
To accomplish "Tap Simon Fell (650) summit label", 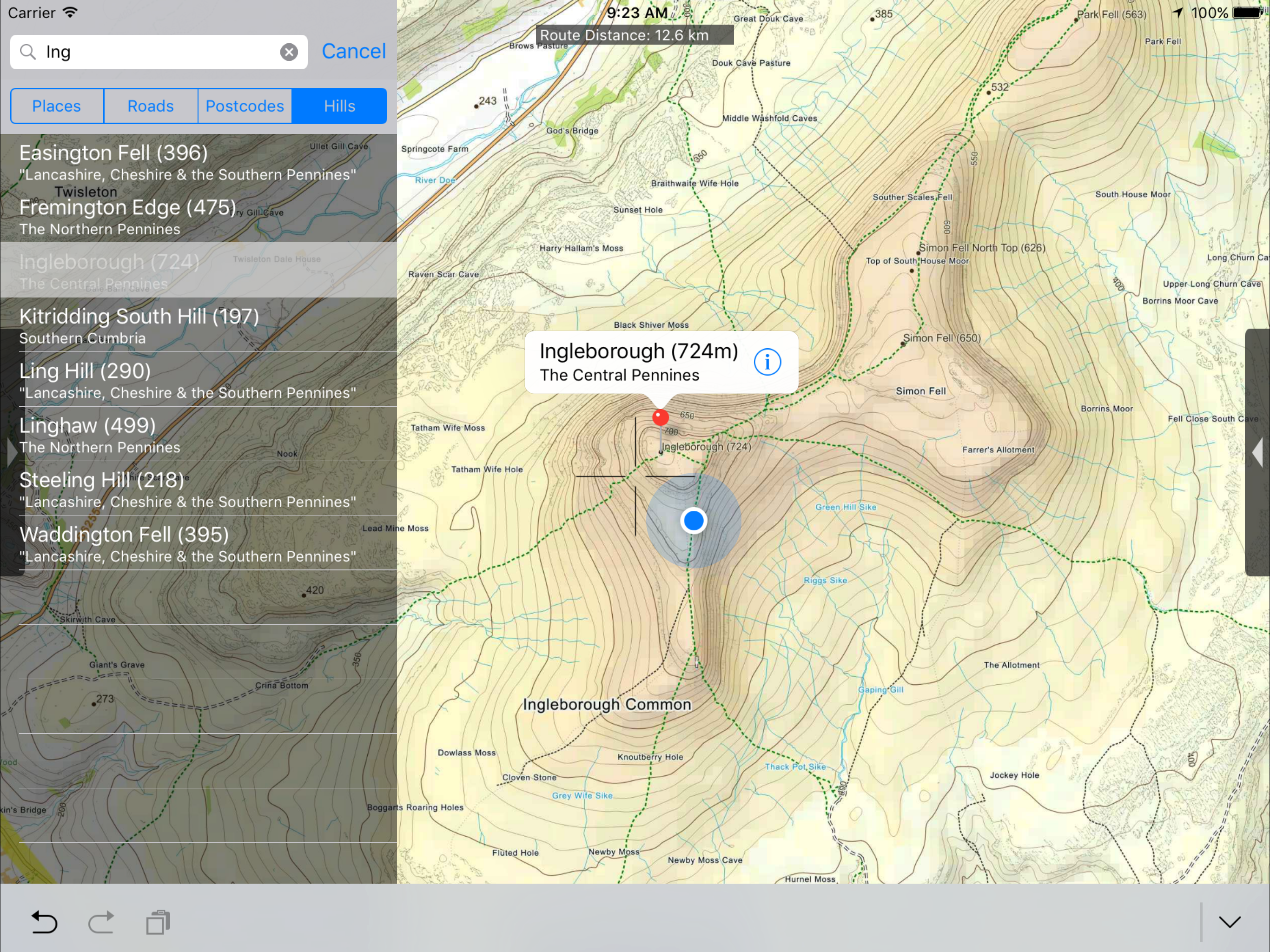I will tap(942, 338).
